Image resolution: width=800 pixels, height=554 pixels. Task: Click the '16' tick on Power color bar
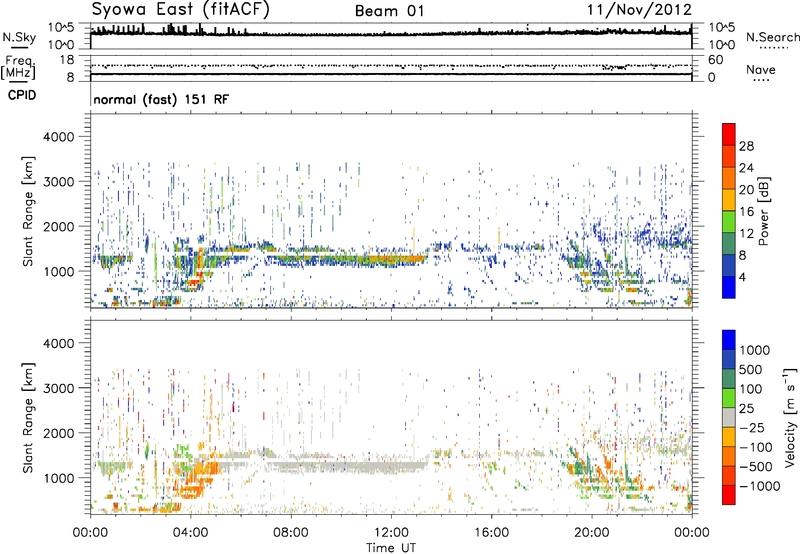[746, 212]
